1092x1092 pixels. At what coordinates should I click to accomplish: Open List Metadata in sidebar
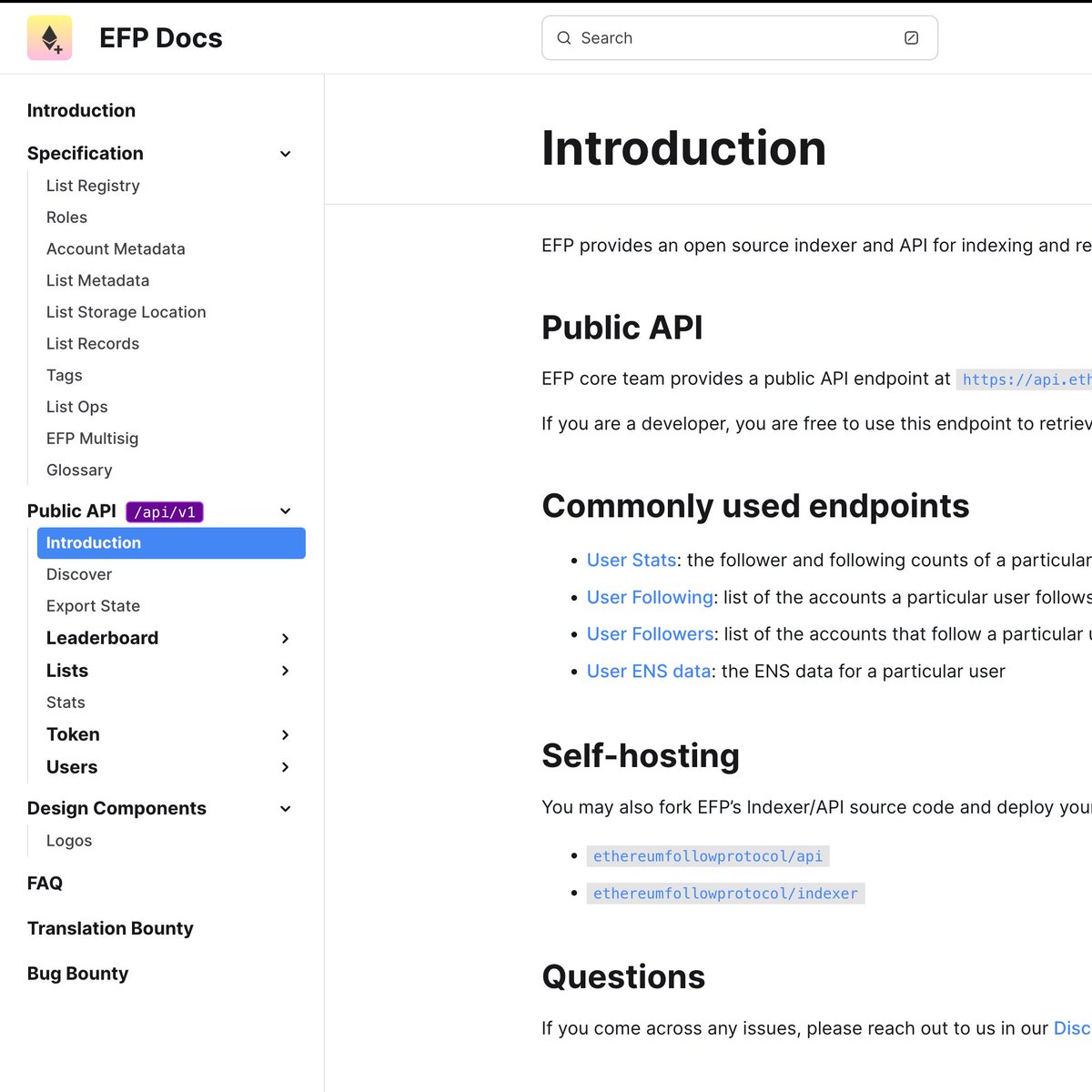point(97,281)
